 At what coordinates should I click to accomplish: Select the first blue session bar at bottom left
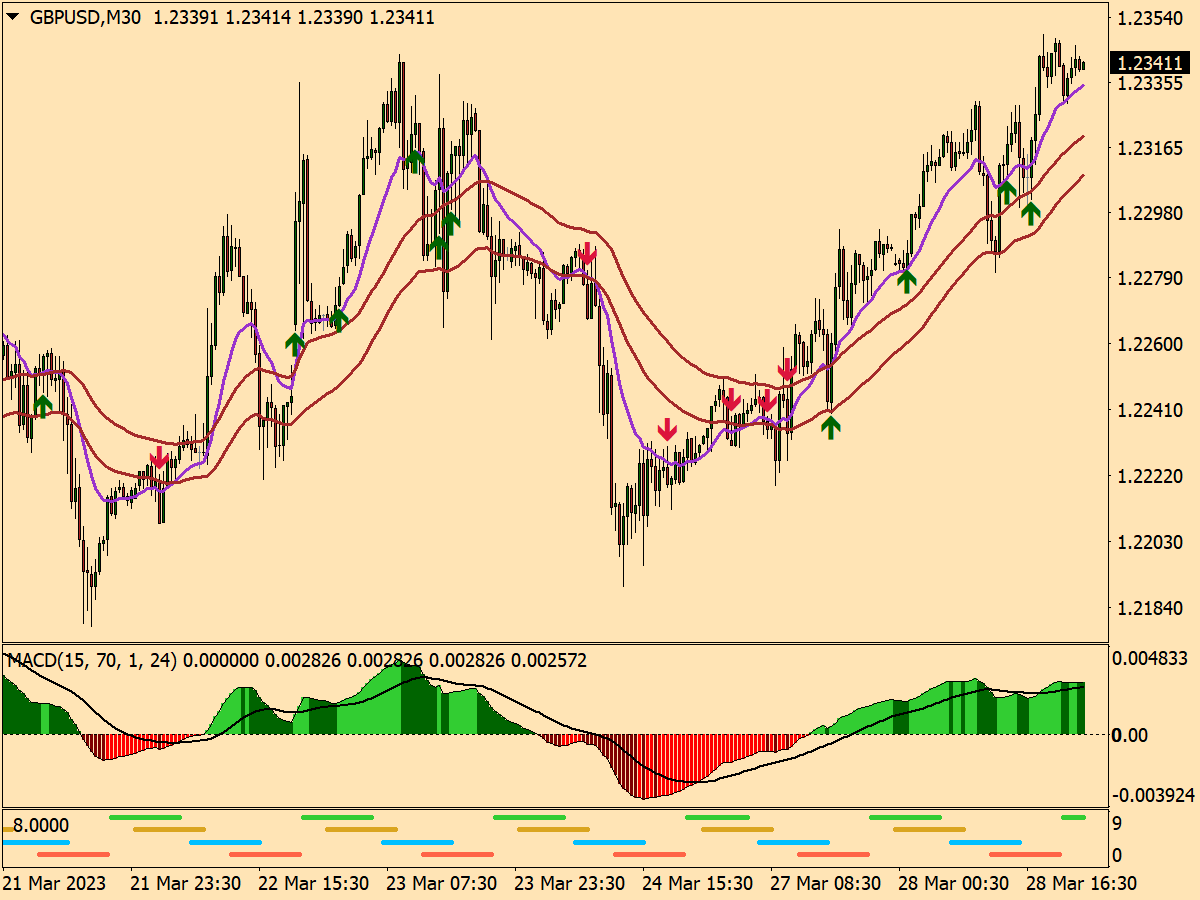click(36, 842)
